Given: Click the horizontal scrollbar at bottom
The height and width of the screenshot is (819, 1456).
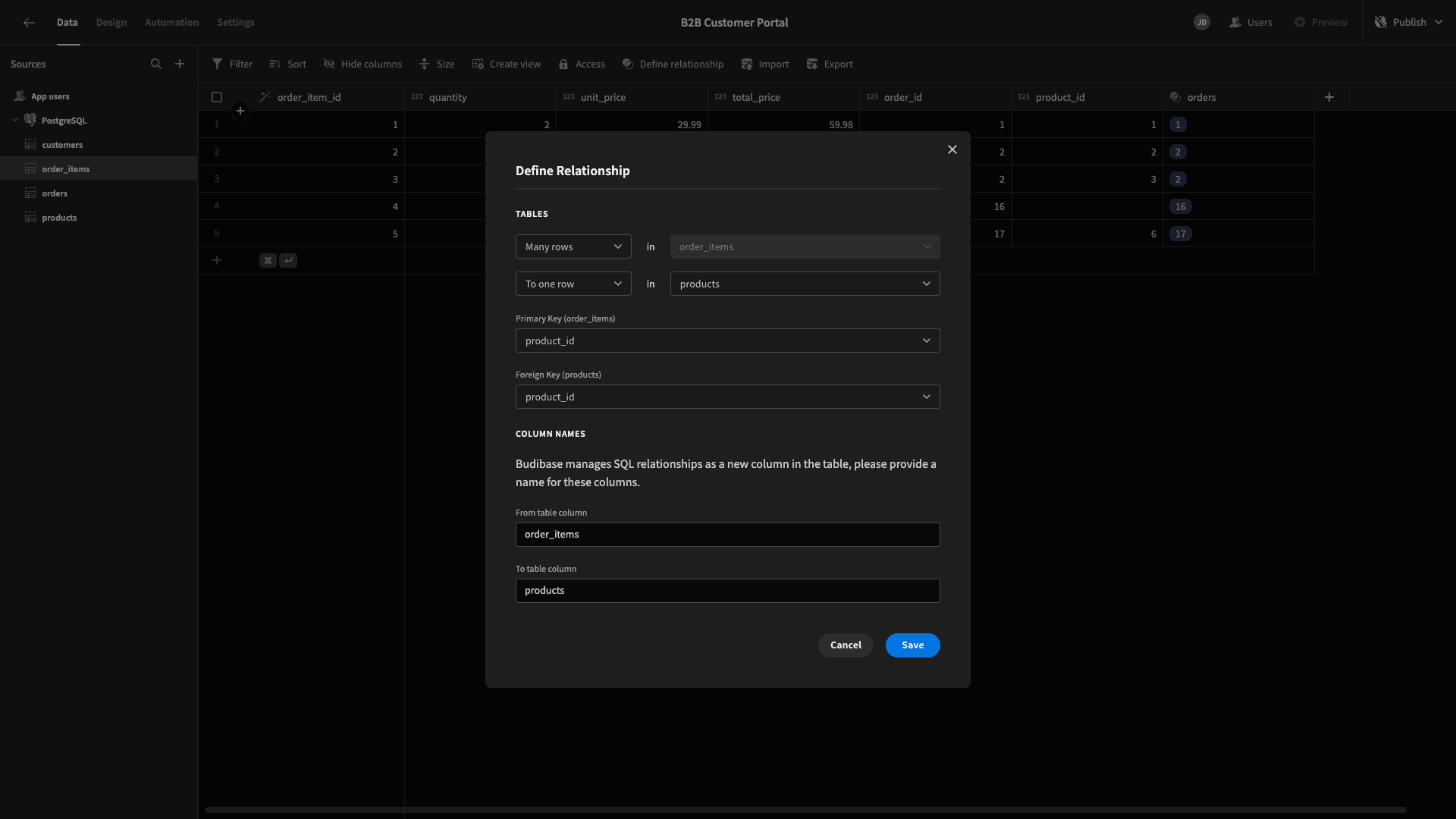Looking at the screenshot, I should pyautogui.click(x=805, y=810).
